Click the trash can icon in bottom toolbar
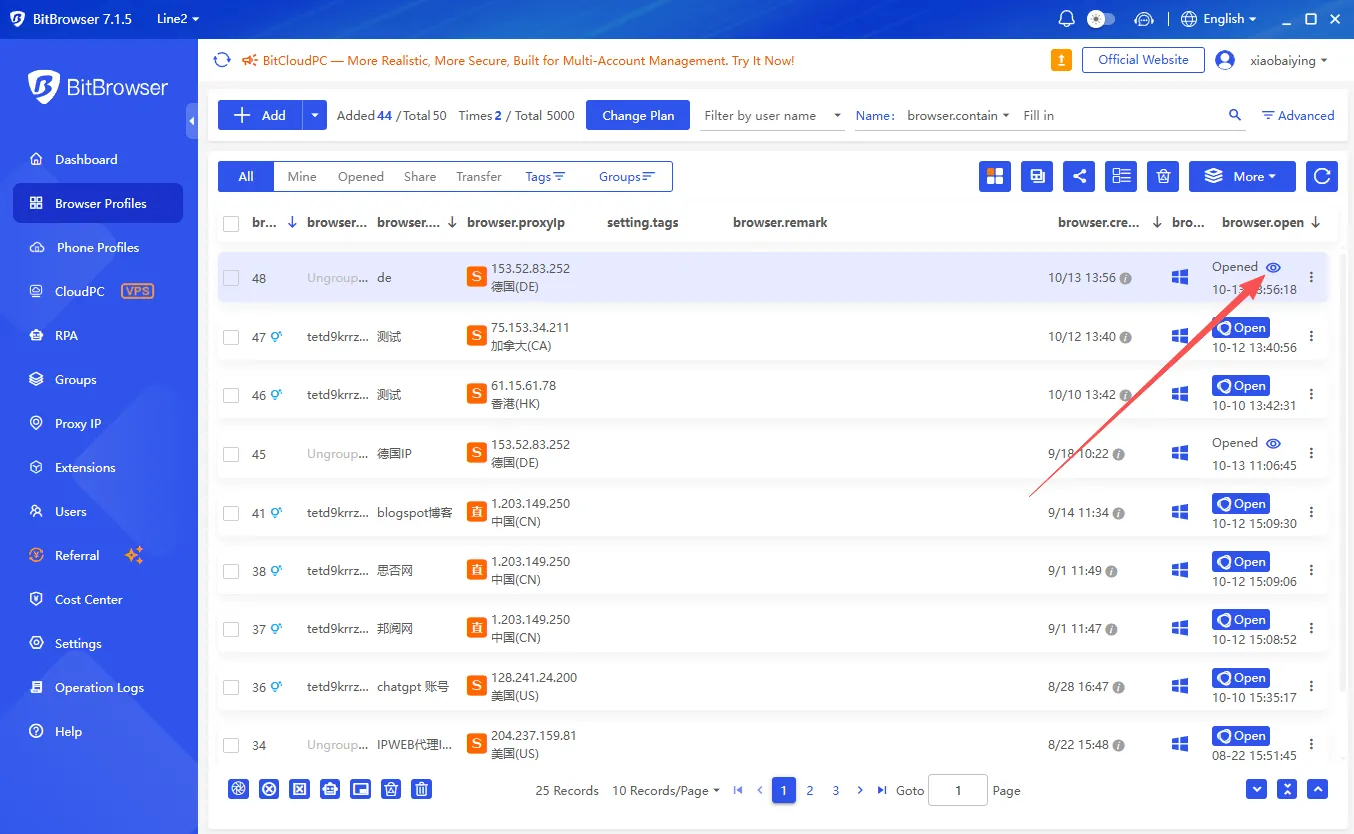The image size is (1354, 834). (x=422, y=789)
